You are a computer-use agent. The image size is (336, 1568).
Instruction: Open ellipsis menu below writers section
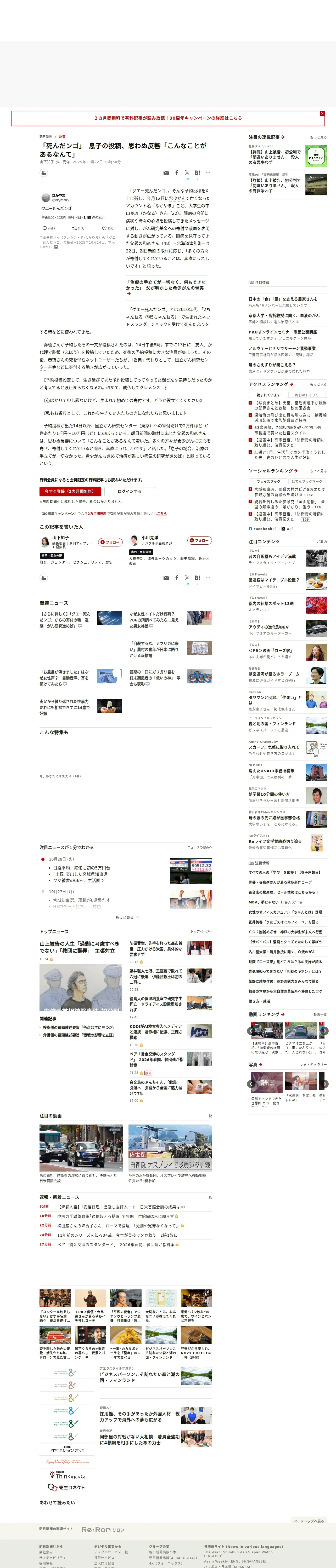pyautogui.click(x=208, y=578)
